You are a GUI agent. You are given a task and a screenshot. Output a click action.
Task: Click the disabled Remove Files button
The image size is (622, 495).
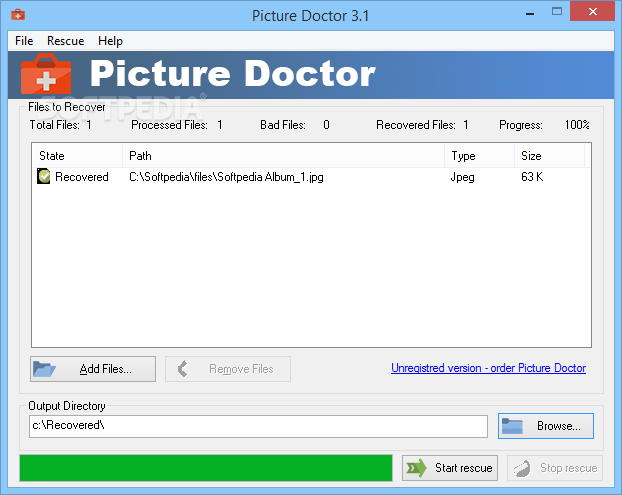[x=228, y=369]
